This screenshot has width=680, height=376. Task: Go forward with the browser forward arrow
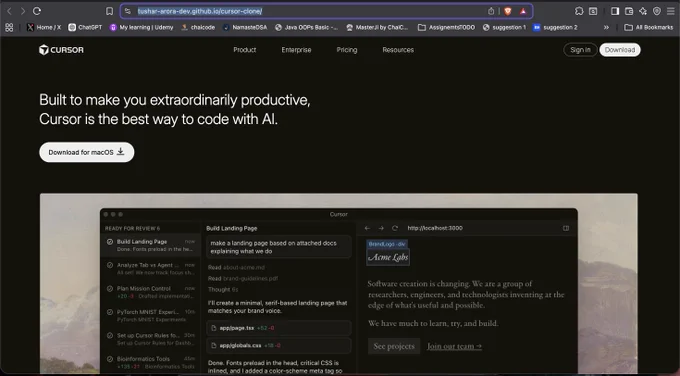click(23, 11)
